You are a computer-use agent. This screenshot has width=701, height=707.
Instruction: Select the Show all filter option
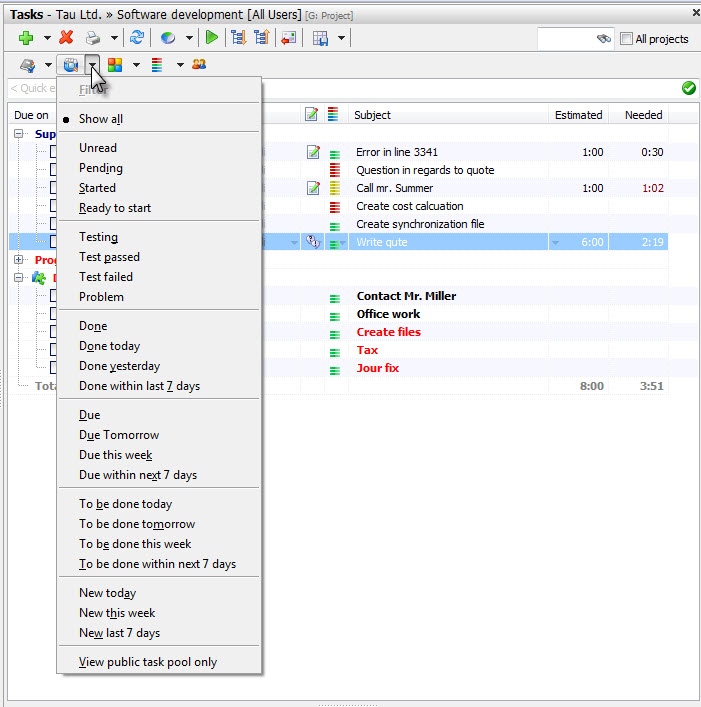click(x=101, y=119)
